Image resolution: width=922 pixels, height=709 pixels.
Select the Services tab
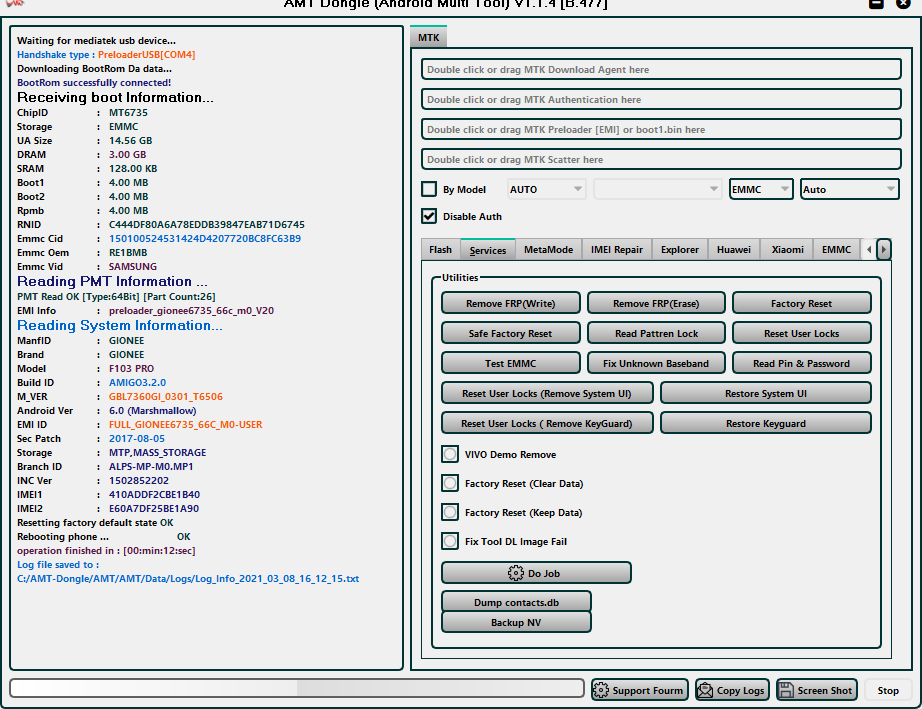(487, 250)
